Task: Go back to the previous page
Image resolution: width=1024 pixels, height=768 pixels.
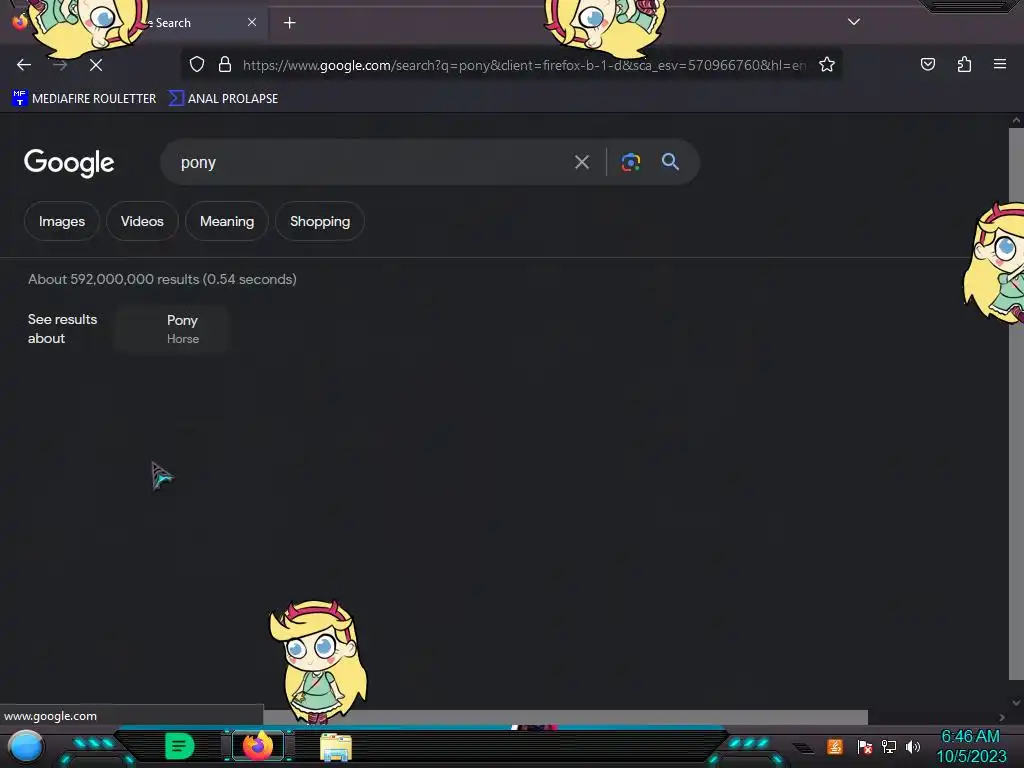Action: click(24, 65)
